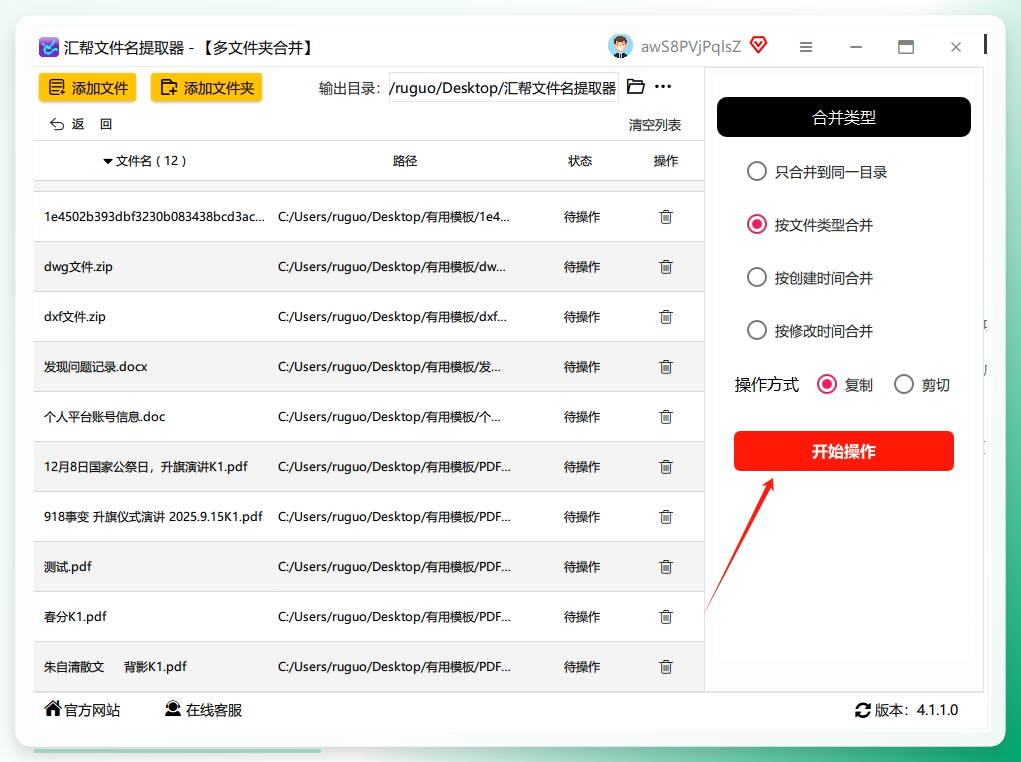This screenshot has height=762, width=1021.
Task: Click the 状态 column header
Action: (x=580, y=161)
